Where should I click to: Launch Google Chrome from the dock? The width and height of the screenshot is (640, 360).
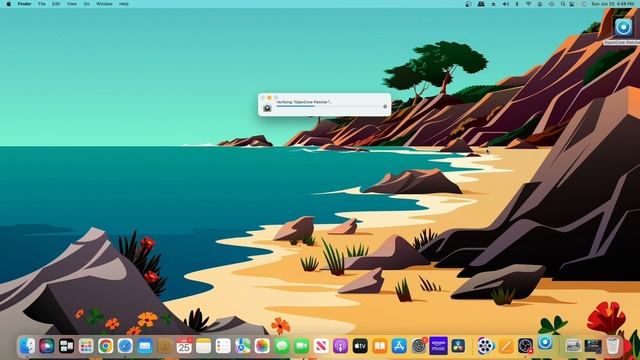105,346
